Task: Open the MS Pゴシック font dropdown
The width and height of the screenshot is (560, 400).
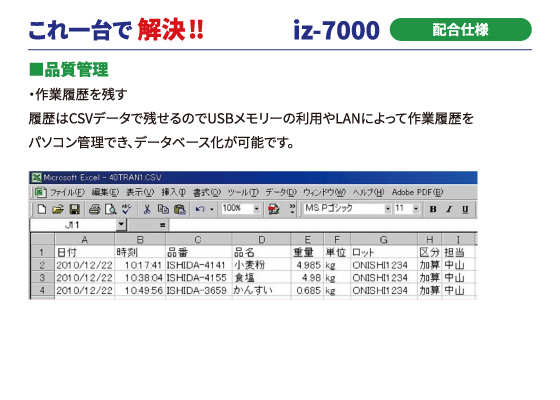Action: pyautogui.click(x=388, y=209)
